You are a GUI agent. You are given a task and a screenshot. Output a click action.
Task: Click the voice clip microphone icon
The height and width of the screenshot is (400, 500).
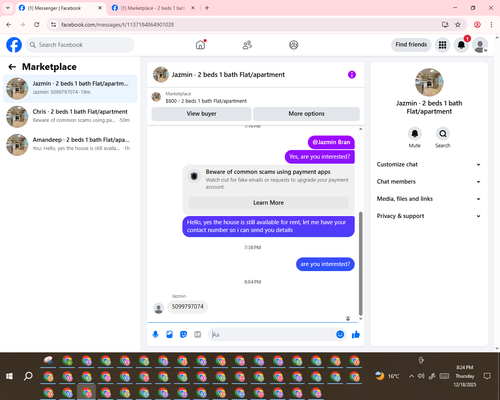pyautogui.click(x=155, y=334)
